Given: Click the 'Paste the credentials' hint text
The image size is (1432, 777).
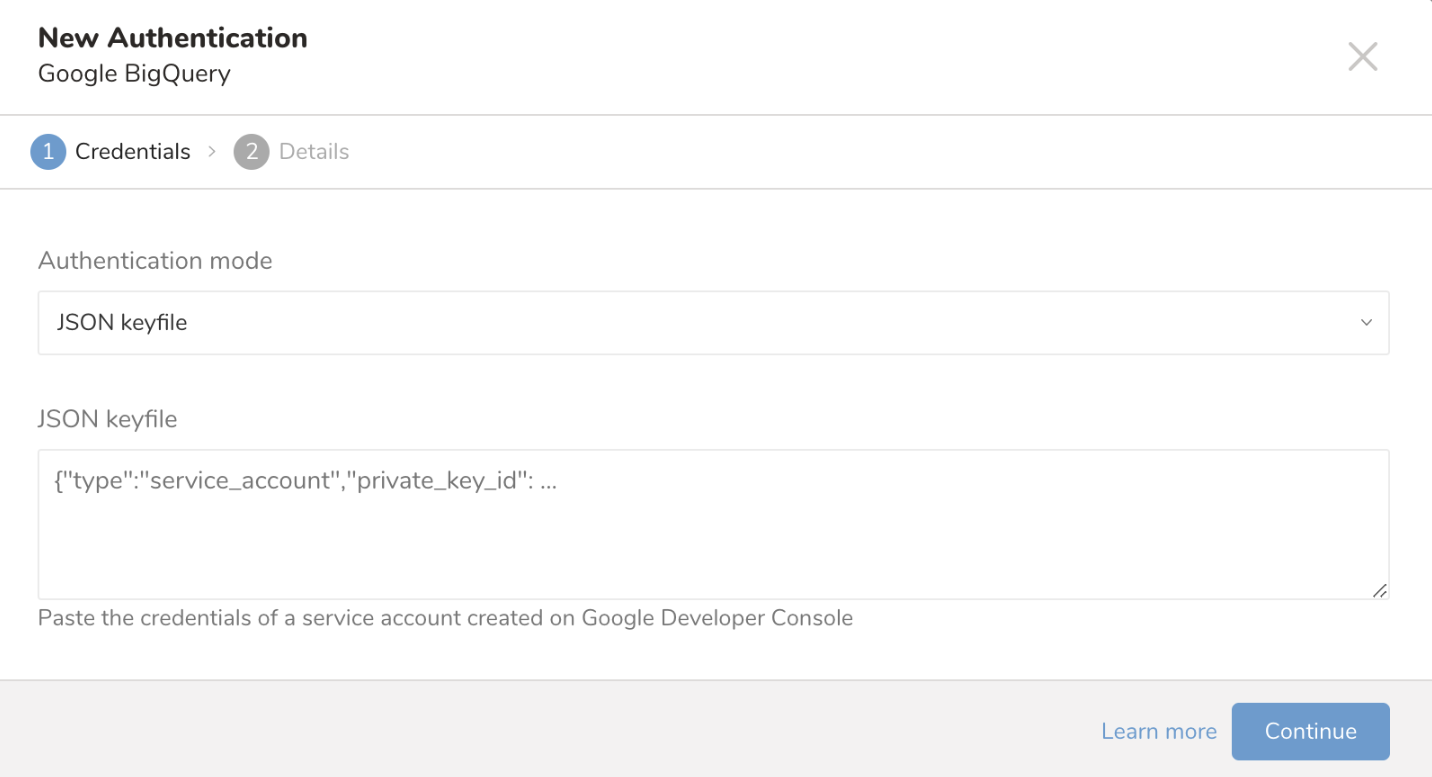Looking at the screenshot, I should click(300, 618).
